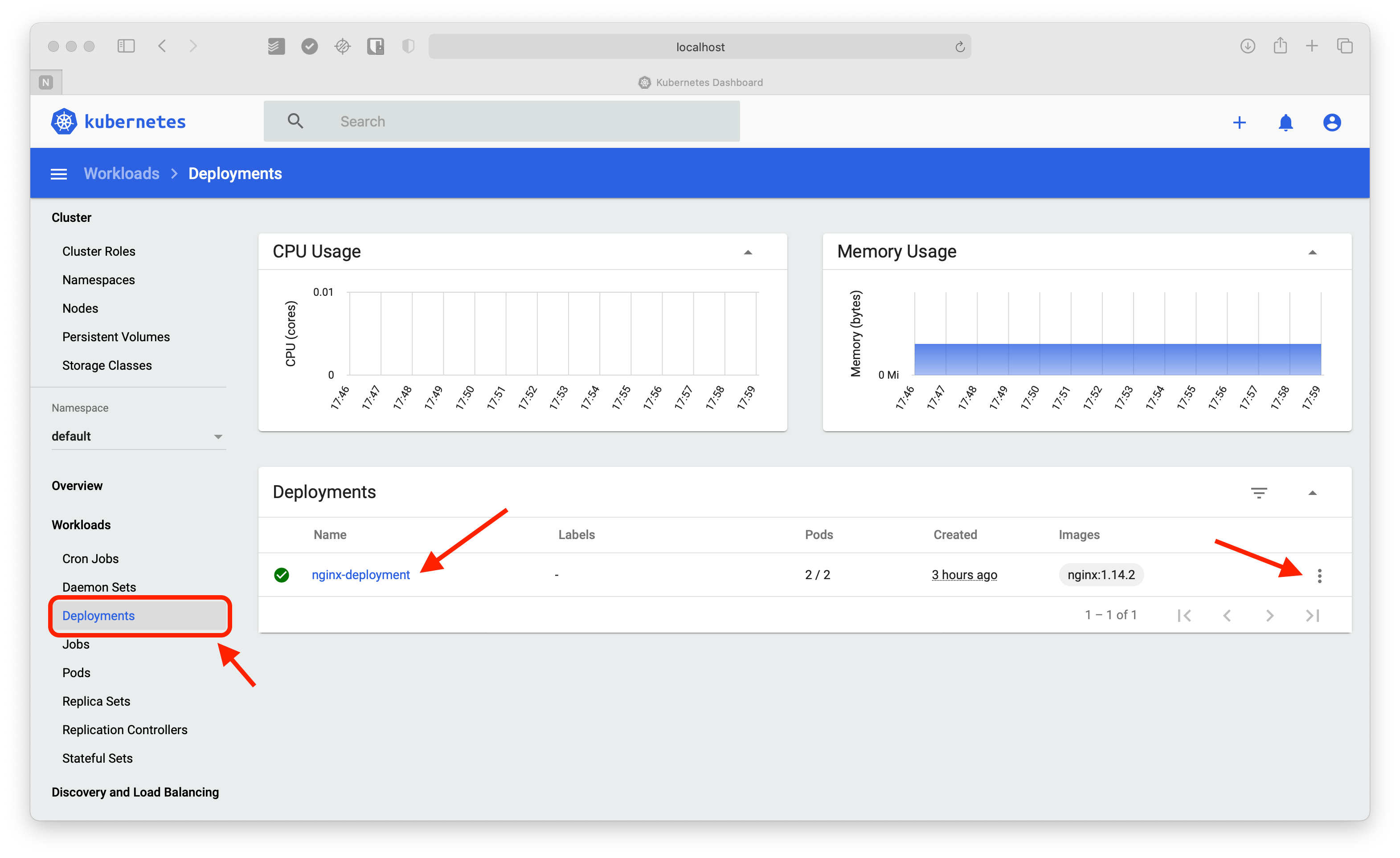Click the checkmark extension icon in toolbar
The image size is (1400, 858).
[309, 46]
